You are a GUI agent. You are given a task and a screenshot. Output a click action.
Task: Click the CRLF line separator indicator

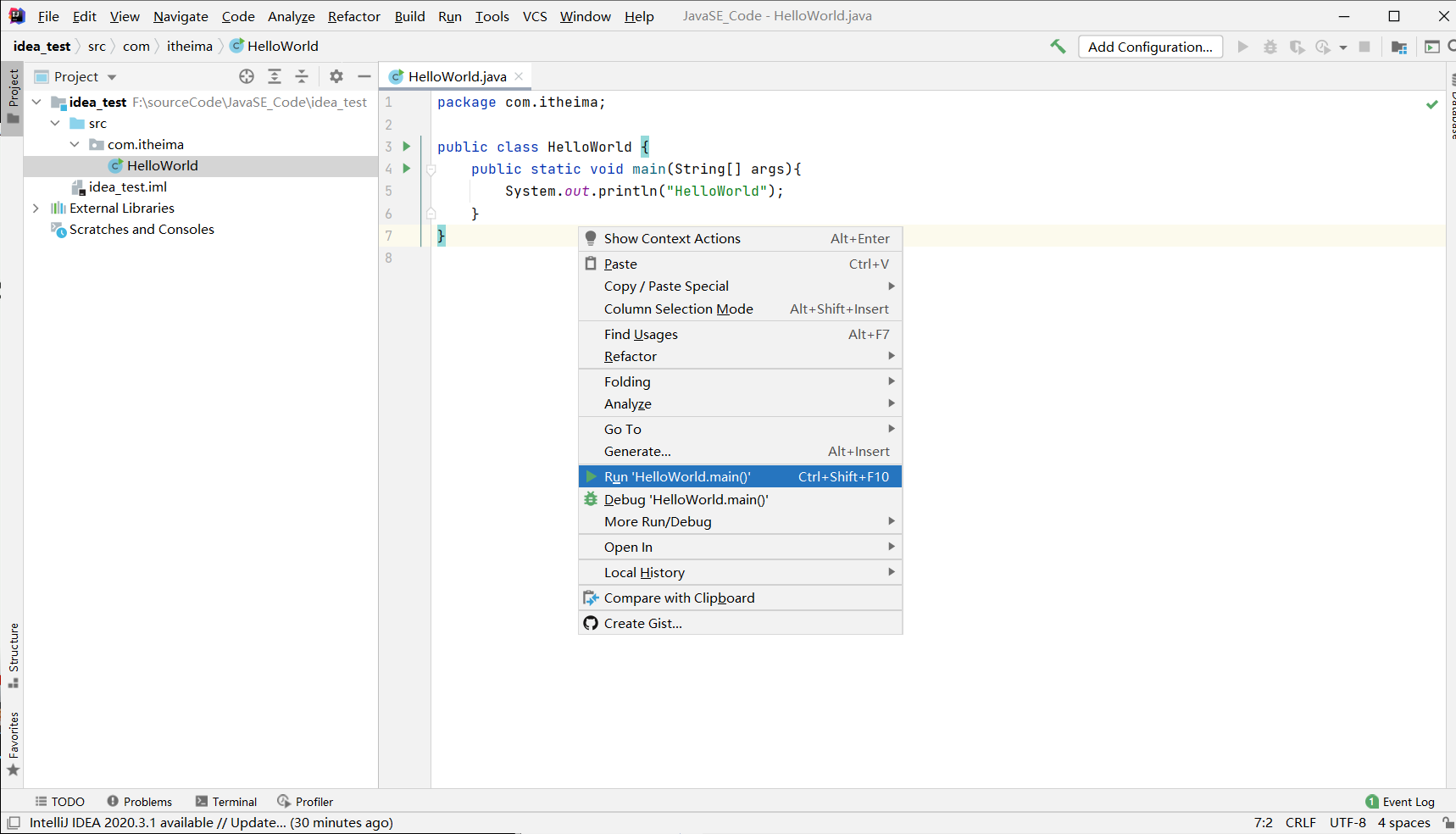tap(1300, 822)
